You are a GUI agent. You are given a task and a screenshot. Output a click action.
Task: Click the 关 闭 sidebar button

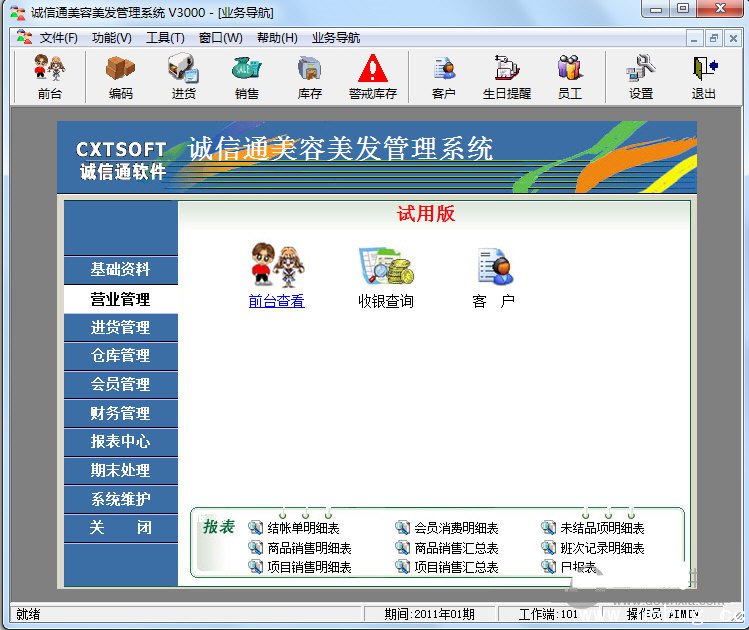[120, 528]
